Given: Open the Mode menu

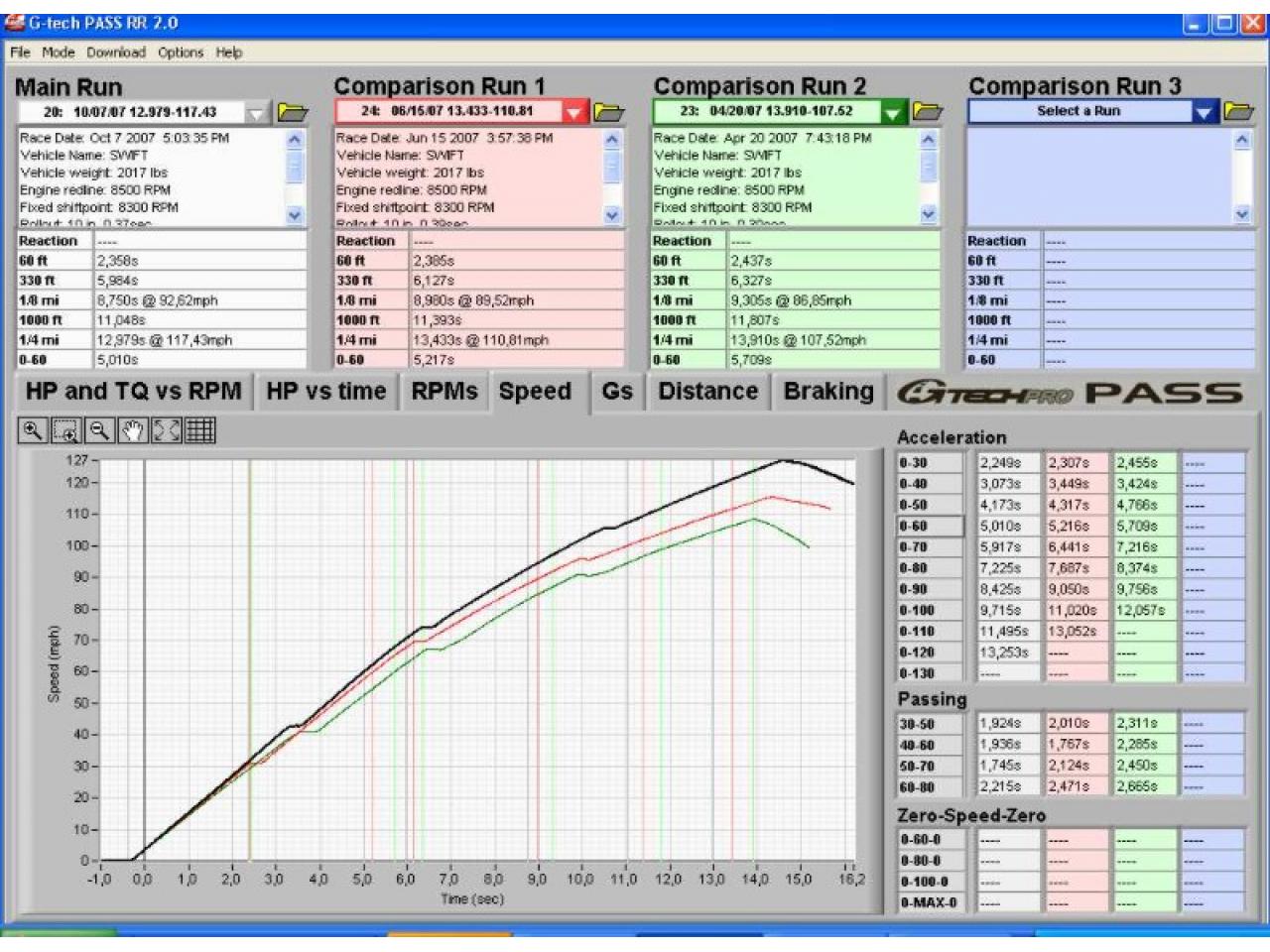Looking at the screenshot, I should click(x=58, y=53).
